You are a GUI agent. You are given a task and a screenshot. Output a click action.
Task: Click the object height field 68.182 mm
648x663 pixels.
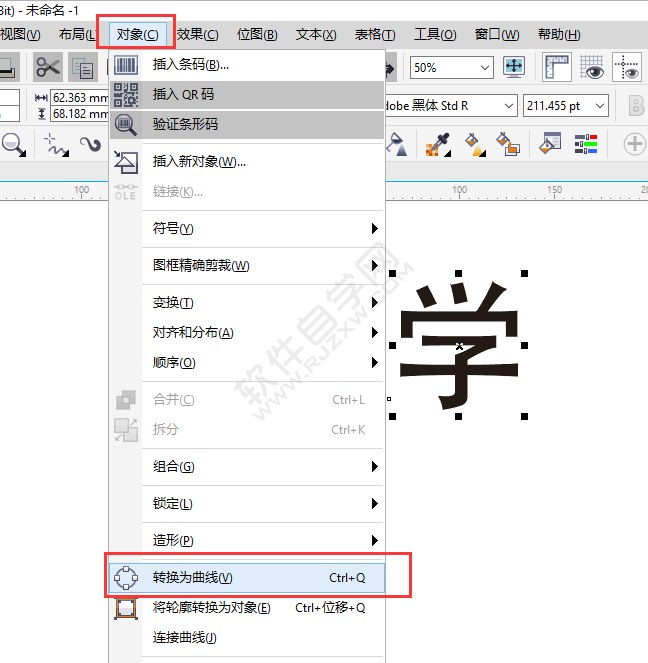79,114
